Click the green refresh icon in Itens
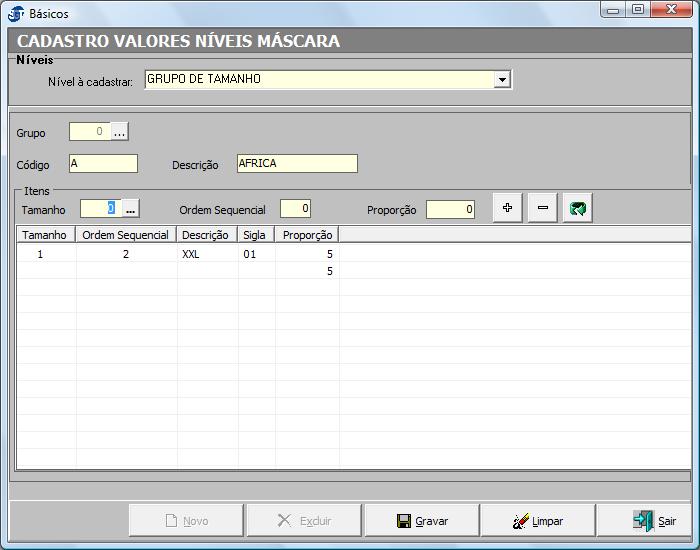 pos(577,208)
